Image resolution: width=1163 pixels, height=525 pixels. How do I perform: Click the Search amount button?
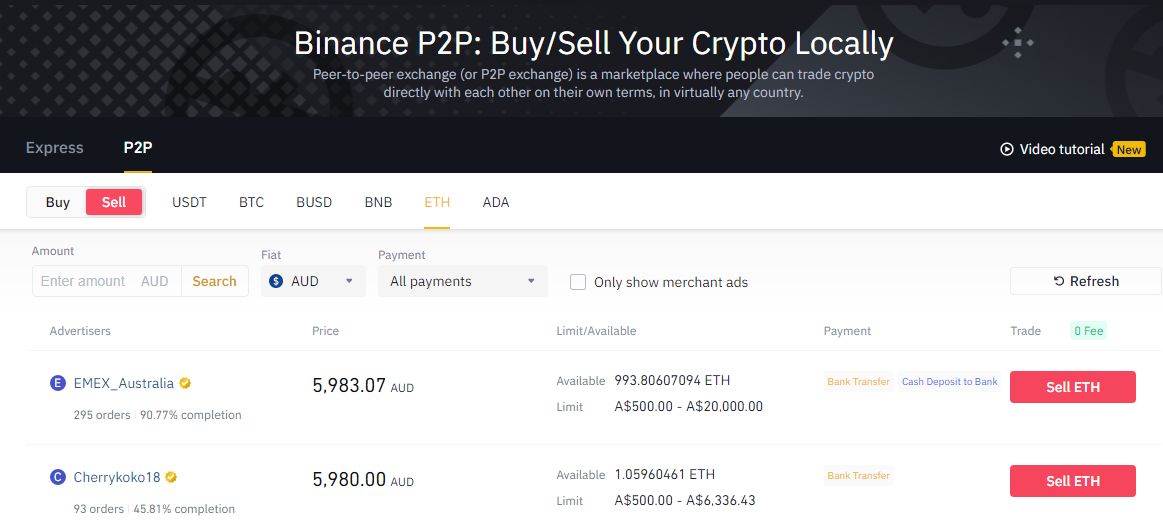[x=214, y=281]
